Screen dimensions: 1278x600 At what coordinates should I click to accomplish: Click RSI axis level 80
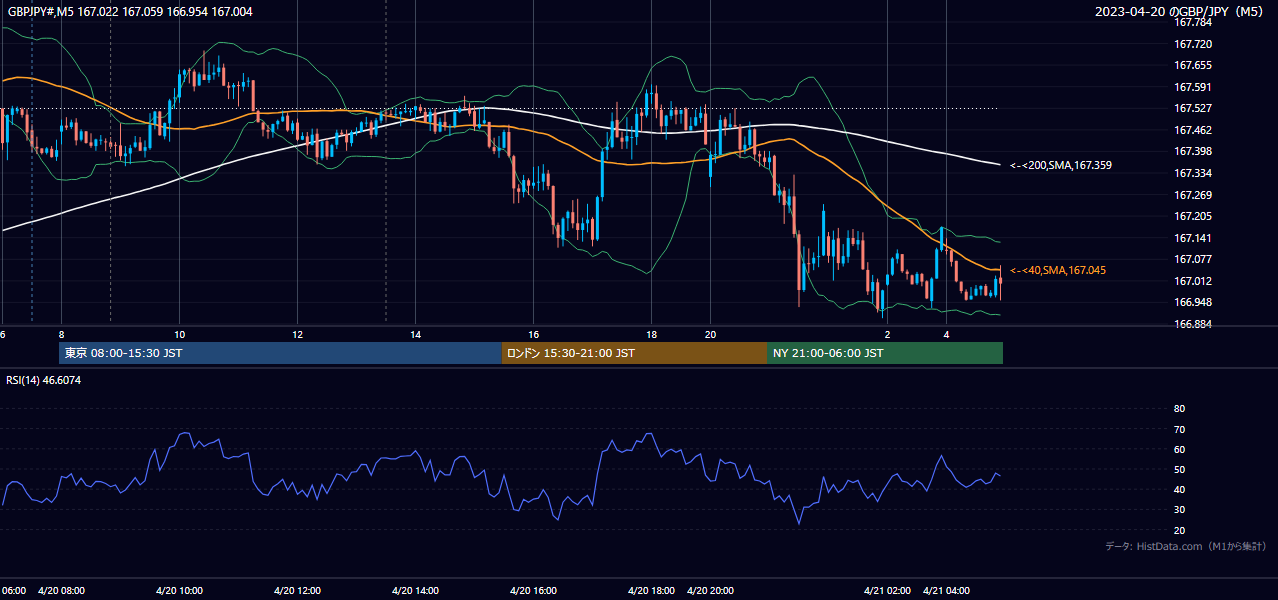[x=1179, y=409]
